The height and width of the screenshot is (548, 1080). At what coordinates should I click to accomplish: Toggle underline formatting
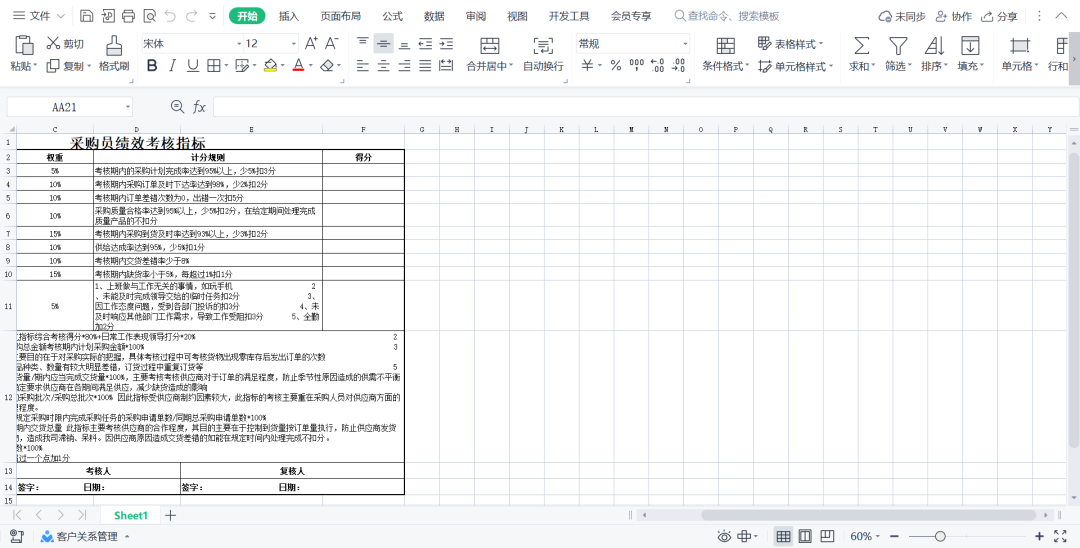pos(192,65)
